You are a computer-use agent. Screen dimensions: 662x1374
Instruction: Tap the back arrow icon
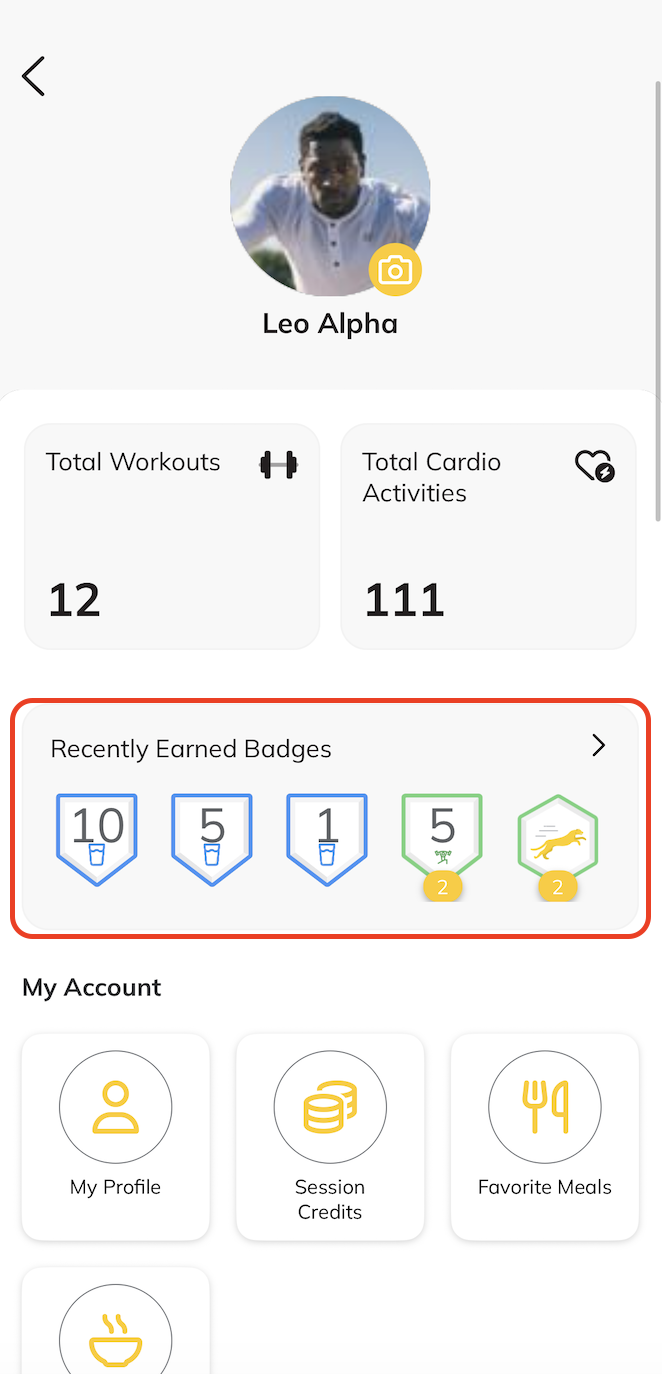[x=34, y=76]
